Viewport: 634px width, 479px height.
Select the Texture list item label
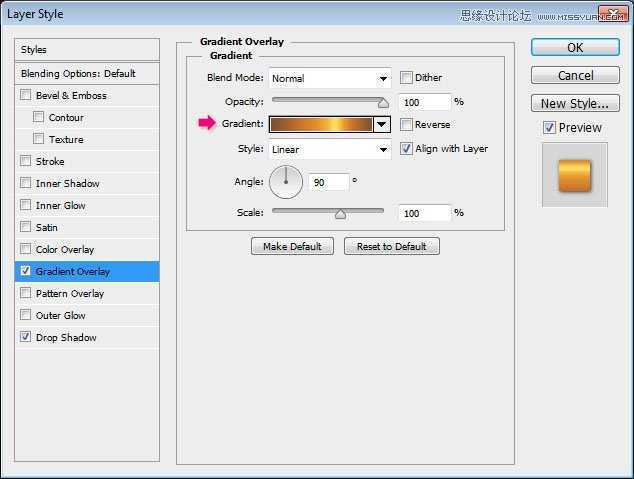tap(66, 139)
